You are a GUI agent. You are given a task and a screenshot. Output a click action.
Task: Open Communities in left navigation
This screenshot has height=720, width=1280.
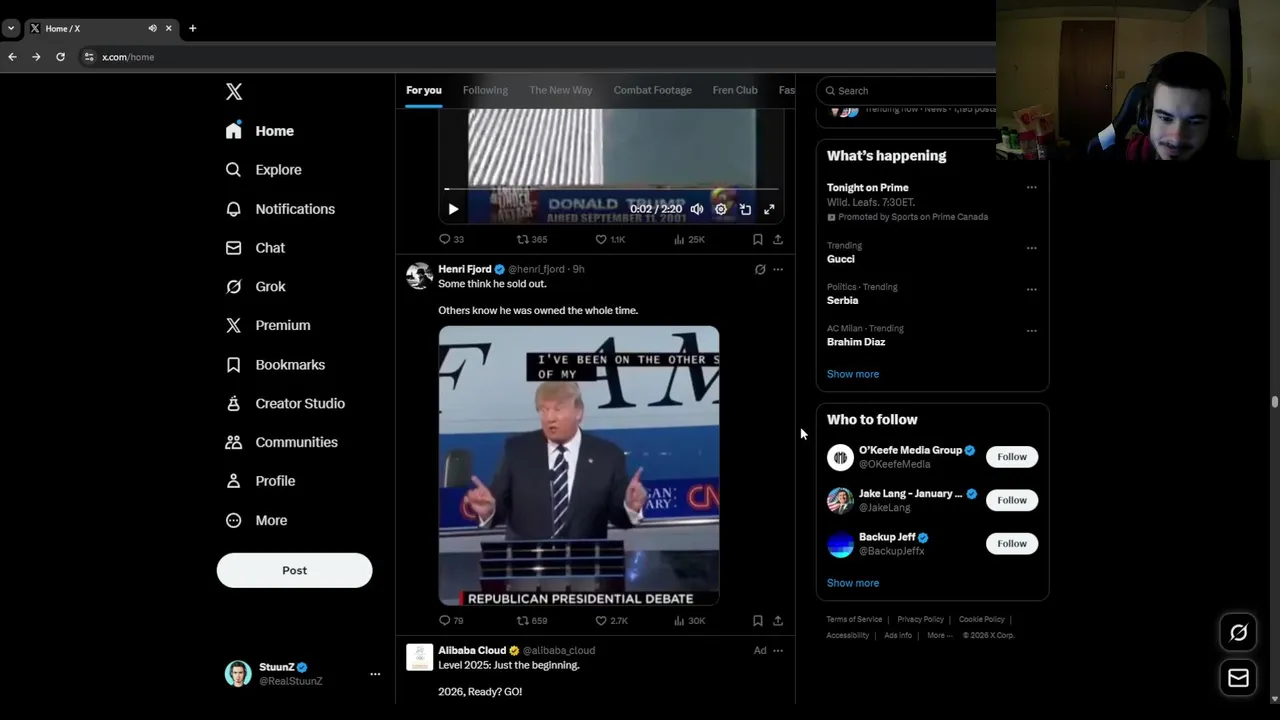[281, 442]
